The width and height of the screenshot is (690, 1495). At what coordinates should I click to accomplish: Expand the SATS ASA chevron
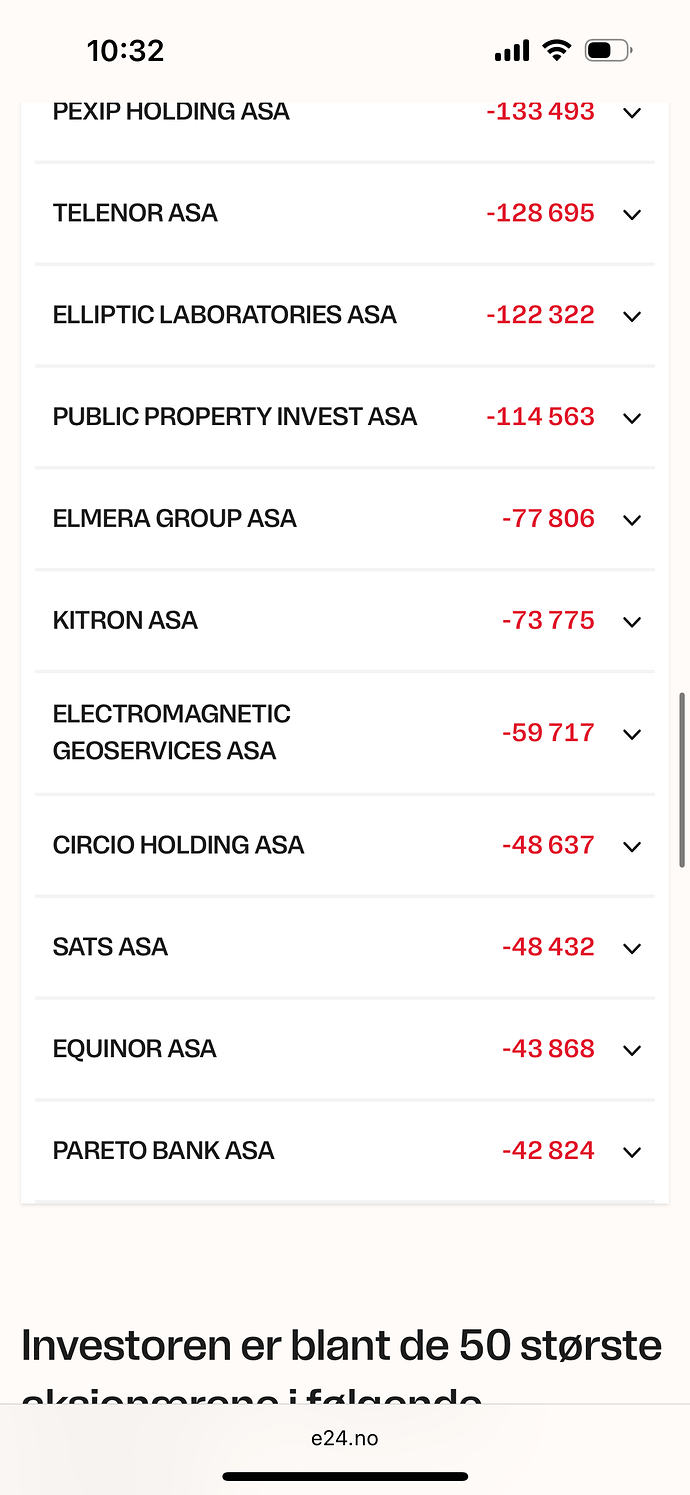(x=631, y=948)
